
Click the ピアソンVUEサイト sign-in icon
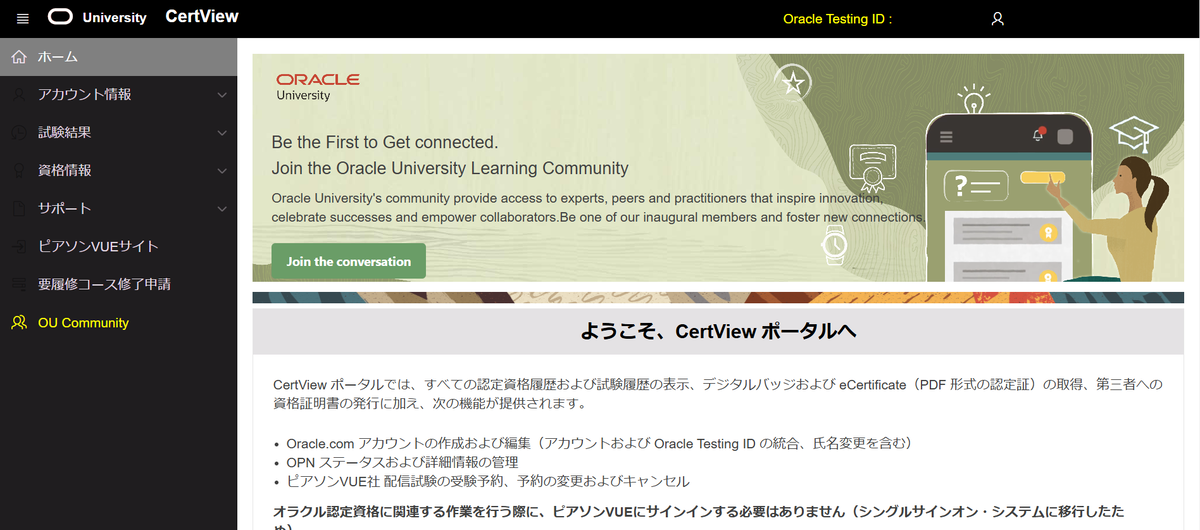(x=19, y=246)
